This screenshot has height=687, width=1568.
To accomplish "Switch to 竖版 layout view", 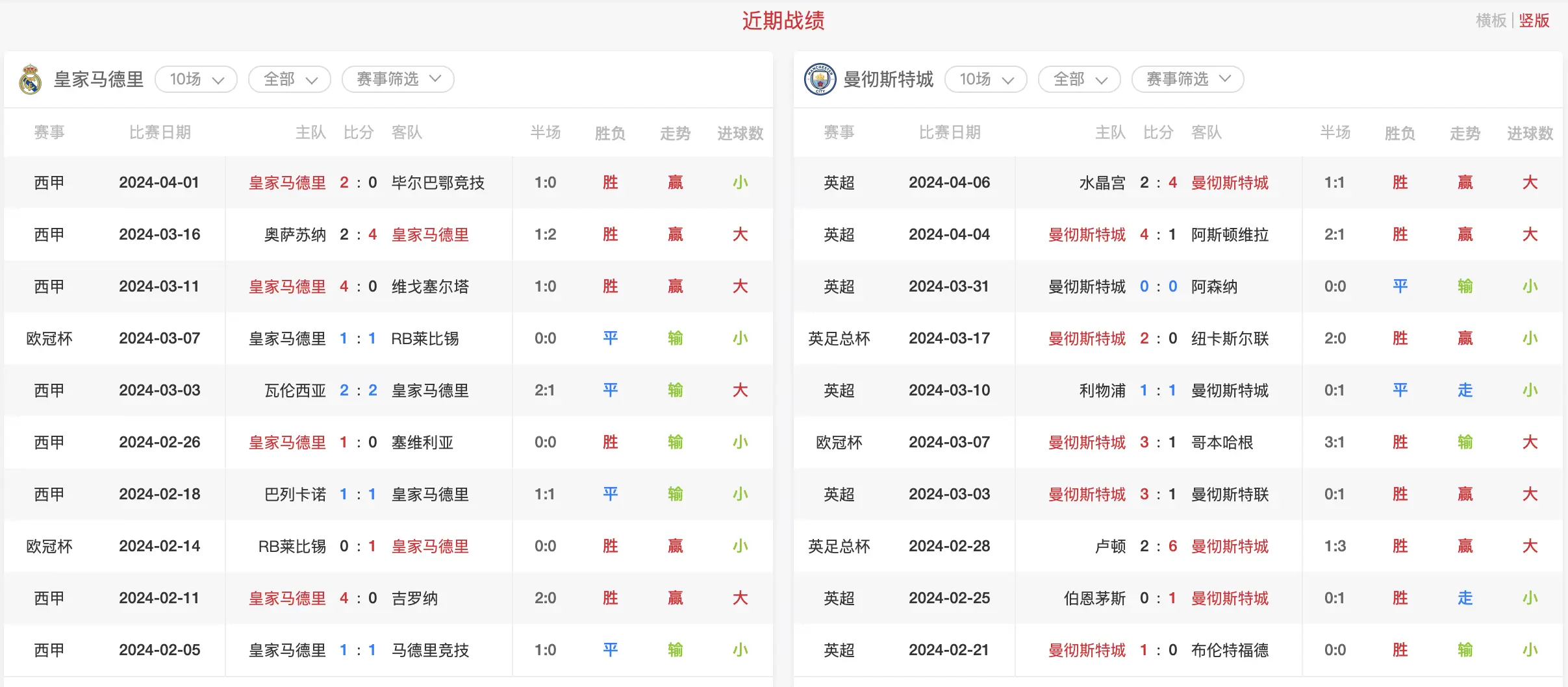I will point(1534,21).
